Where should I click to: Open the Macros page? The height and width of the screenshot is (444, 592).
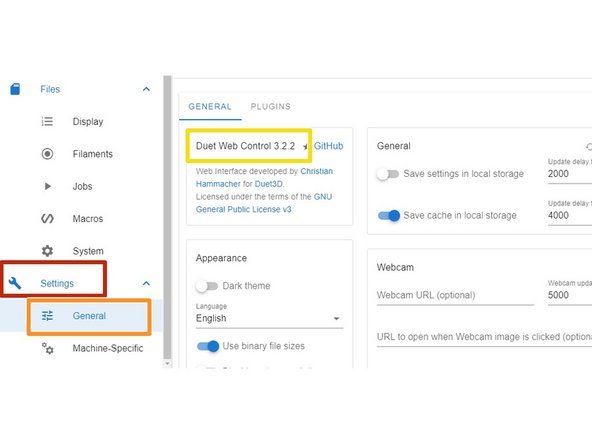click(88, 219)
